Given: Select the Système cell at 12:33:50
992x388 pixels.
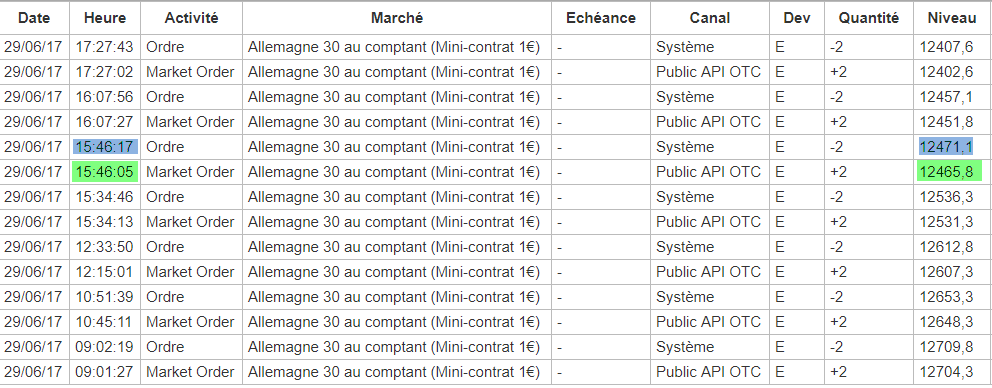Looking at the screenshot, I should (685, 247).
